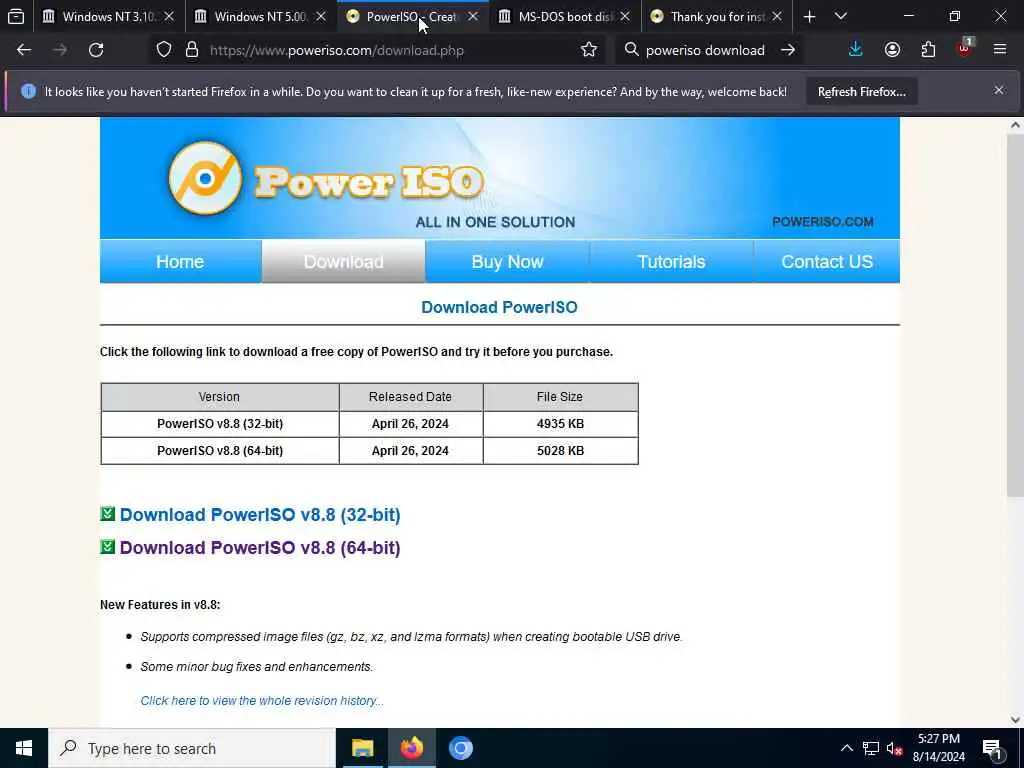This screenshot has width=1024, height=768.
Task: Click the scrollbar down arrow
Action: coord(1015,720)
